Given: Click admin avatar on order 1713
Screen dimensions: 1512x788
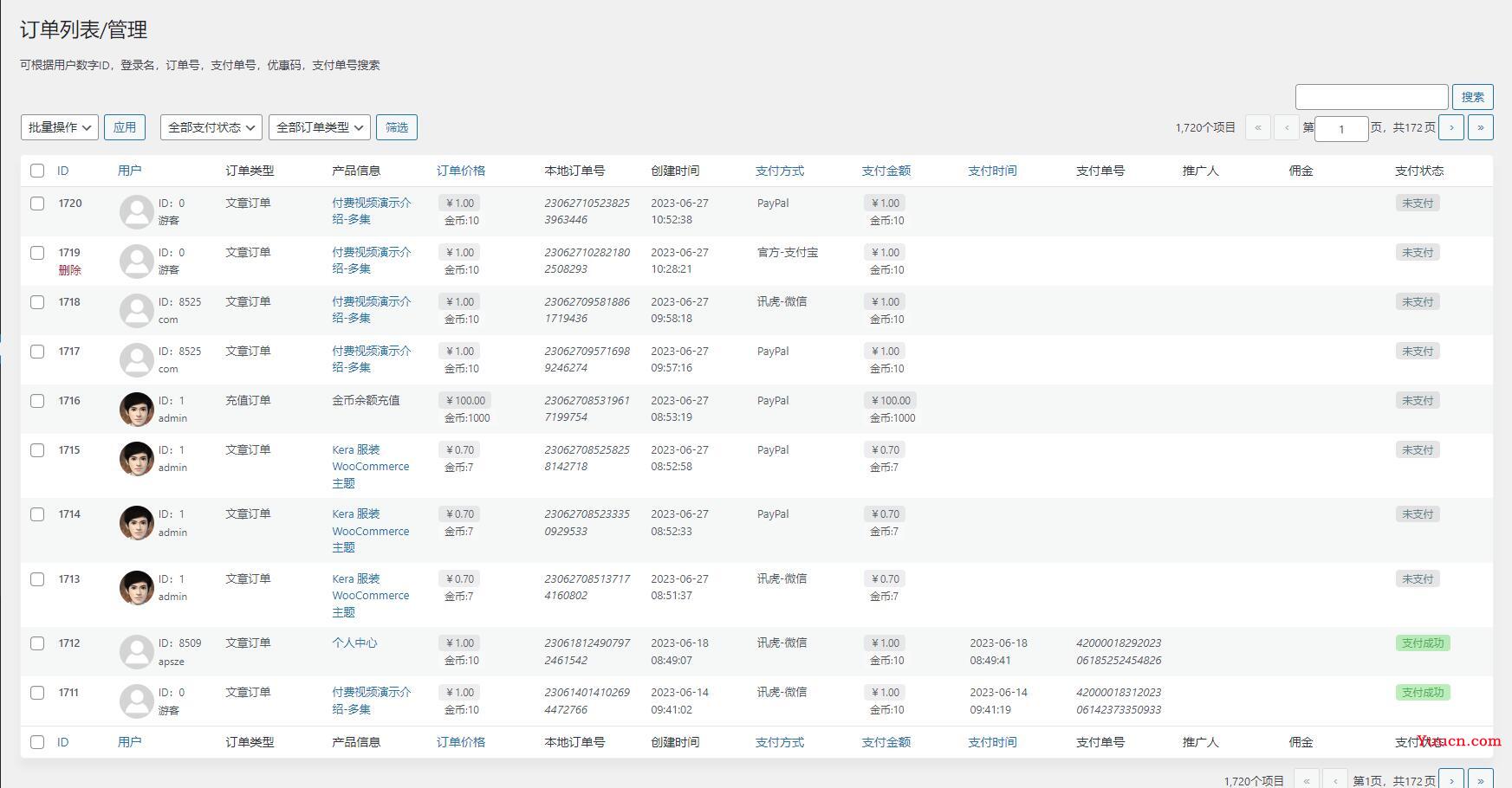Looking at the screenshot, I should tap(136, 587).
